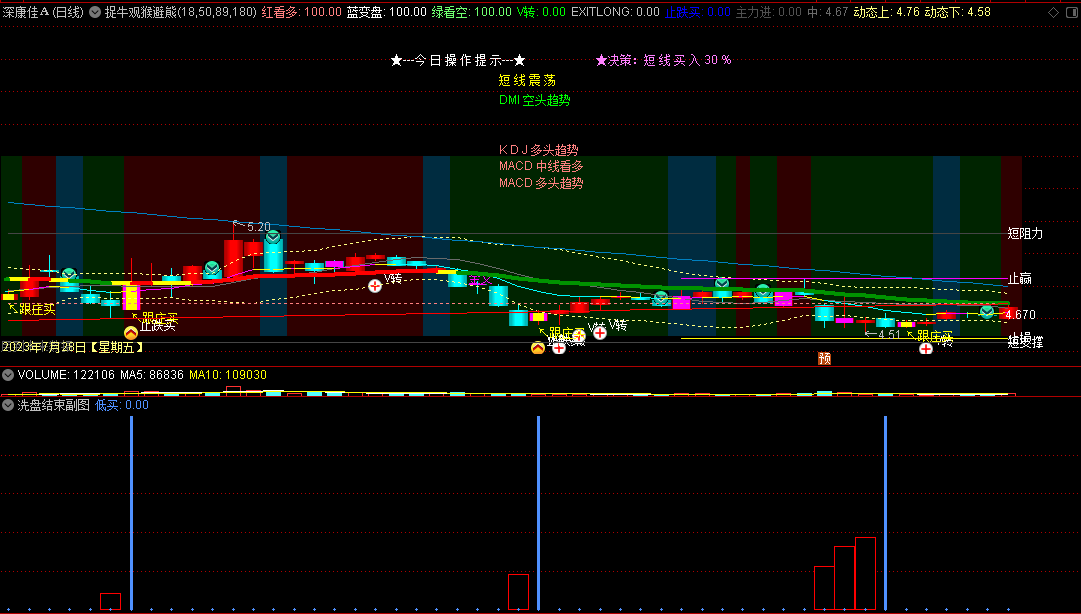Viewport: 1081px width, 614px height.
Task: Click the tall red candle beneath the 5.20 label
Action: [233, 258]
